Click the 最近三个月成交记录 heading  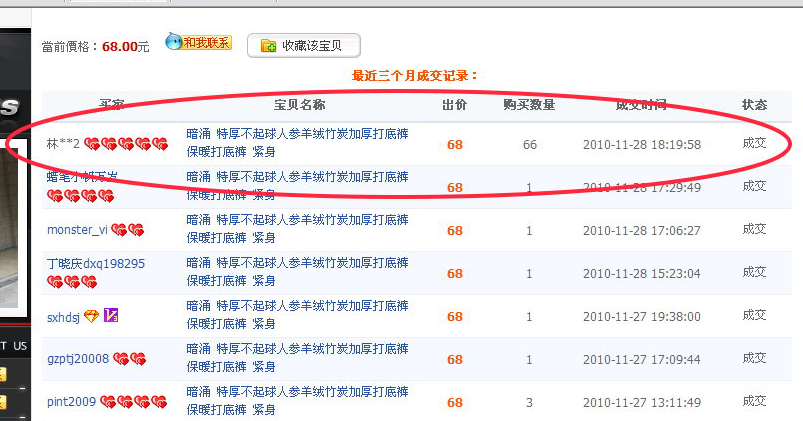[415, 76]
